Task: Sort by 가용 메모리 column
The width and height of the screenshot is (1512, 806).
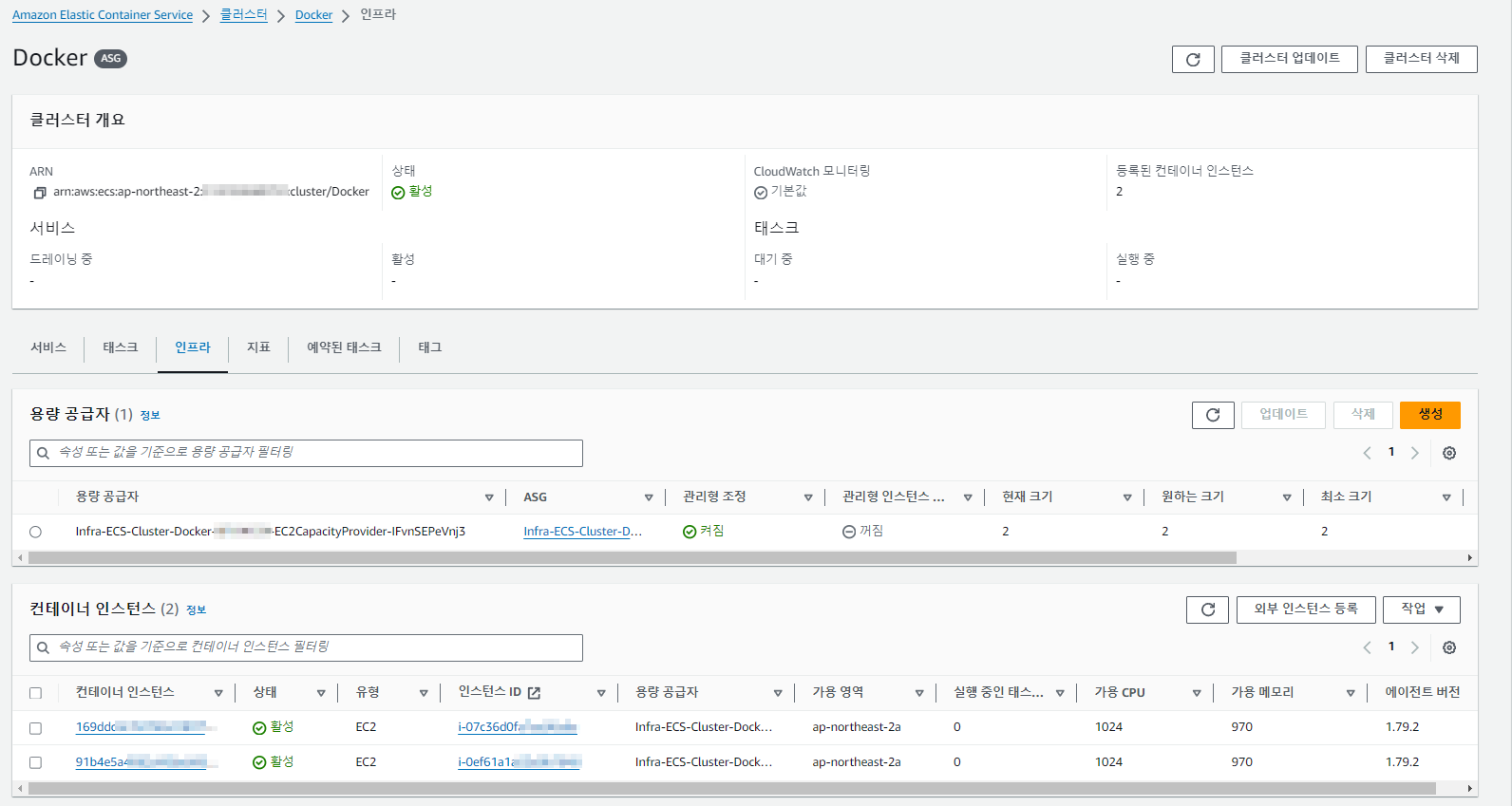Action: click(1351, 693)
